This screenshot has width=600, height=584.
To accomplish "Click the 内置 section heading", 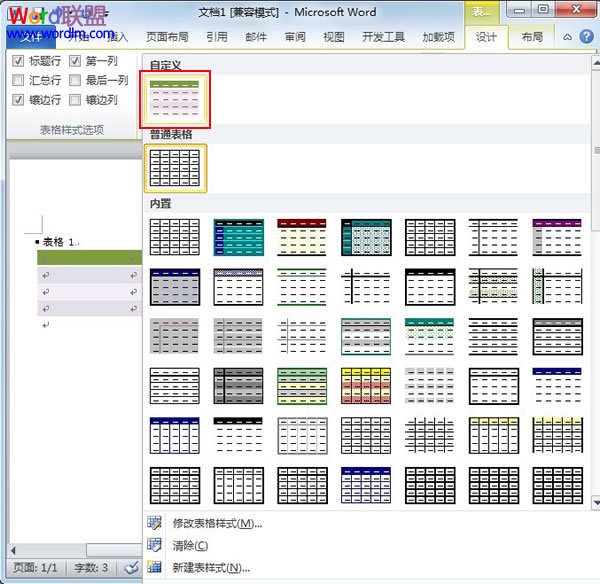I will pyautogui.click(x=161, y=204).
